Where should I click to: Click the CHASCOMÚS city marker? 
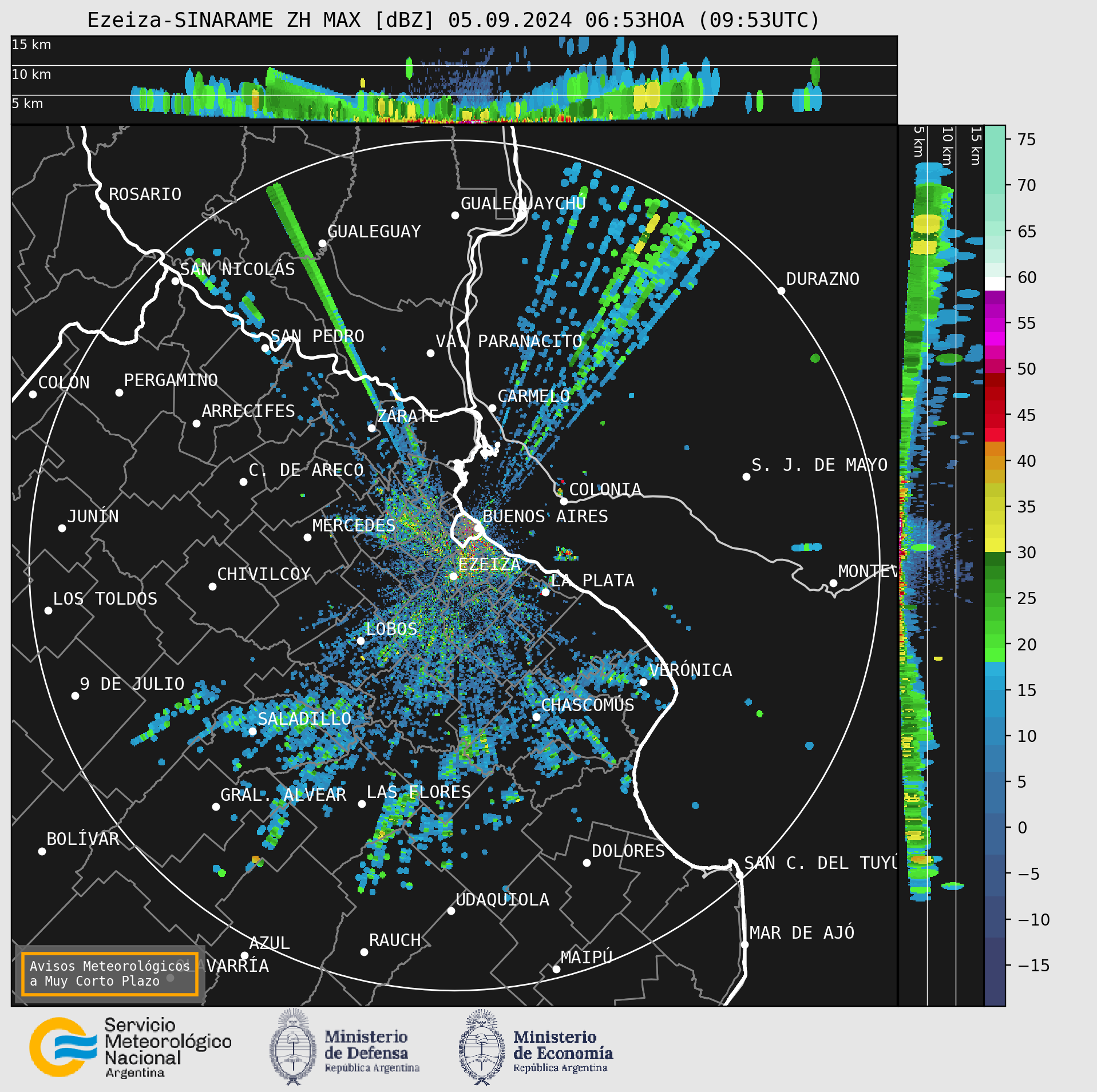536,717
